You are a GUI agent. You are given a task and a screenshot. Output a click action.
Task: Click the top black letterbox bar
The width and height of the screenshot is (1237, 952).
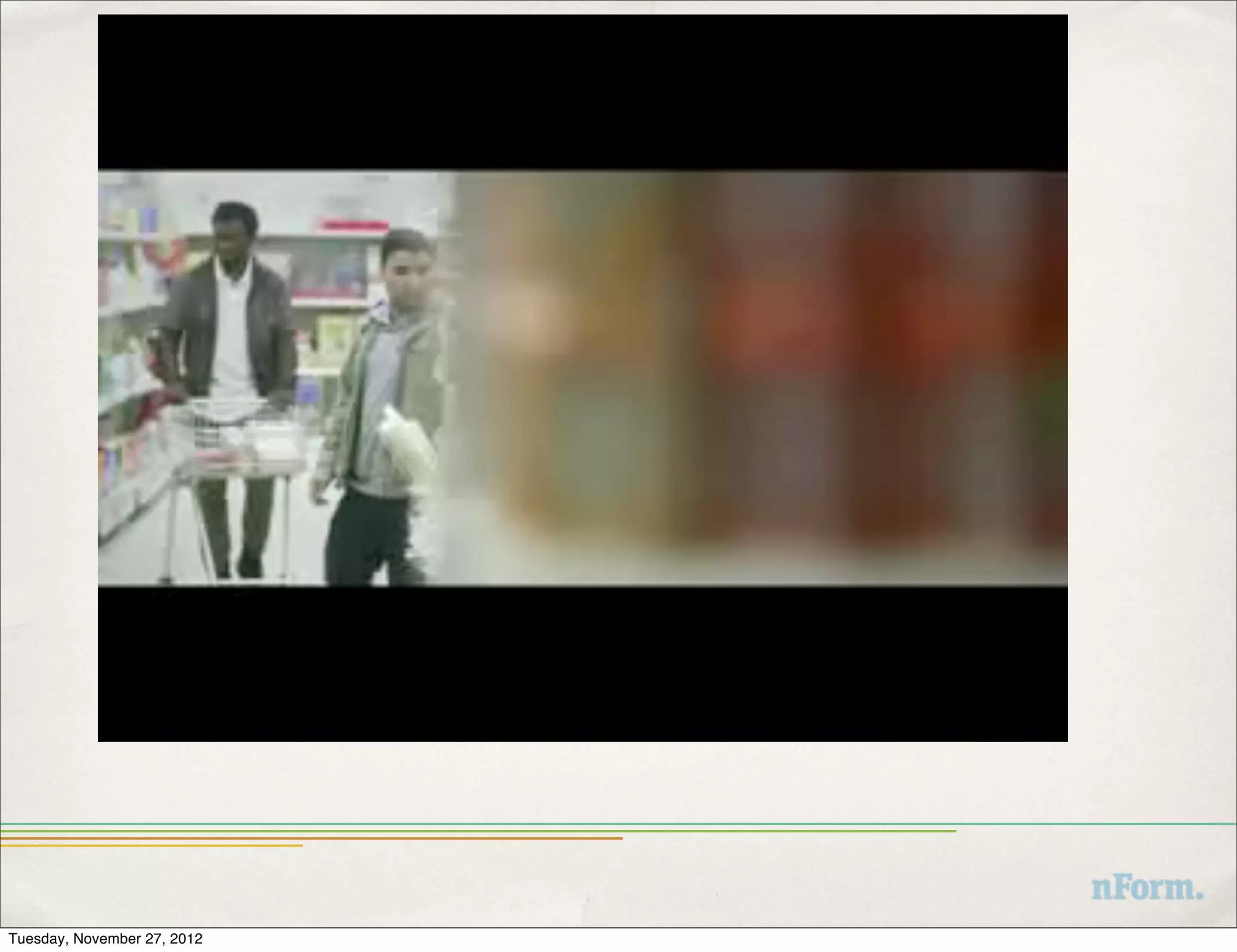tap(582, 91)
